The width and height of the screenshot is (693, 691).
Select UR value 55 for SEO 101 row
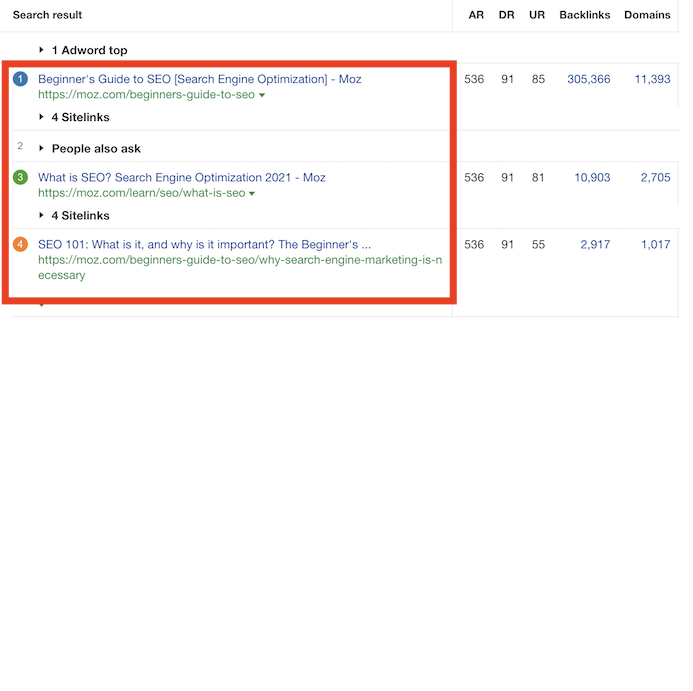click(538, 244)
